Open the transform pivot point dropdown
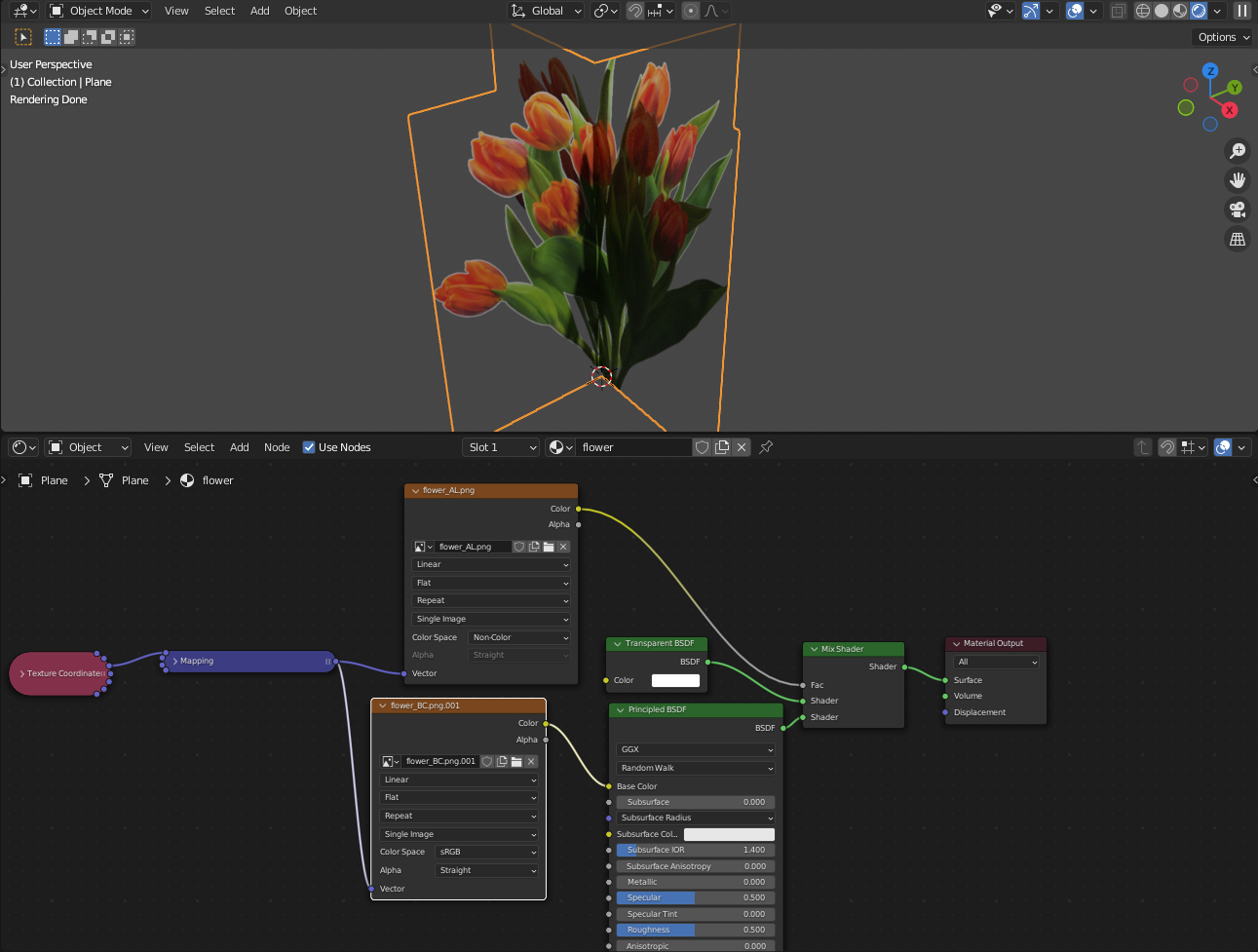Viewport: 1258px width, 952px height. tap(605, 11)
